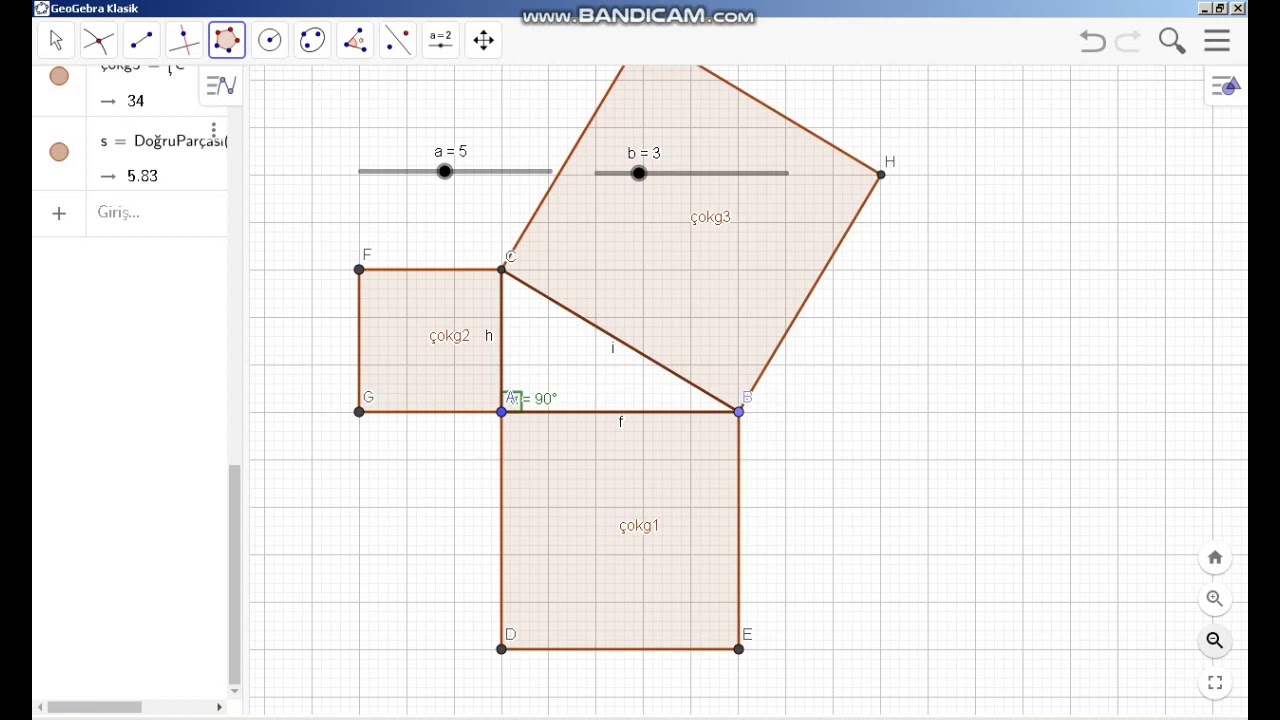The image size is (1280, 720).
Task: Select point D of bottom square
Action: tap(502, 649)
